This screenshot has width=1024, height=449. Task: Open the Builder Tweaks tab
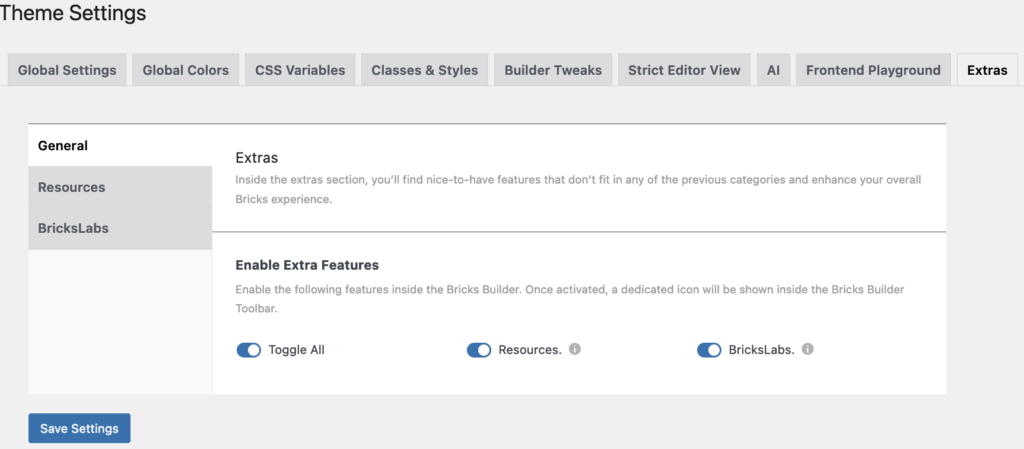tap(553, 70)
